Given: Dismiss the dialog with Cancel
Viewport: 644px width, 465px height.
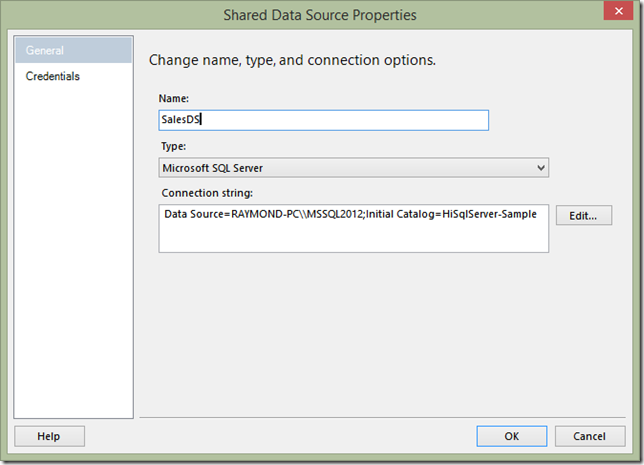Looking at the screenshot, I should (590, 436).
